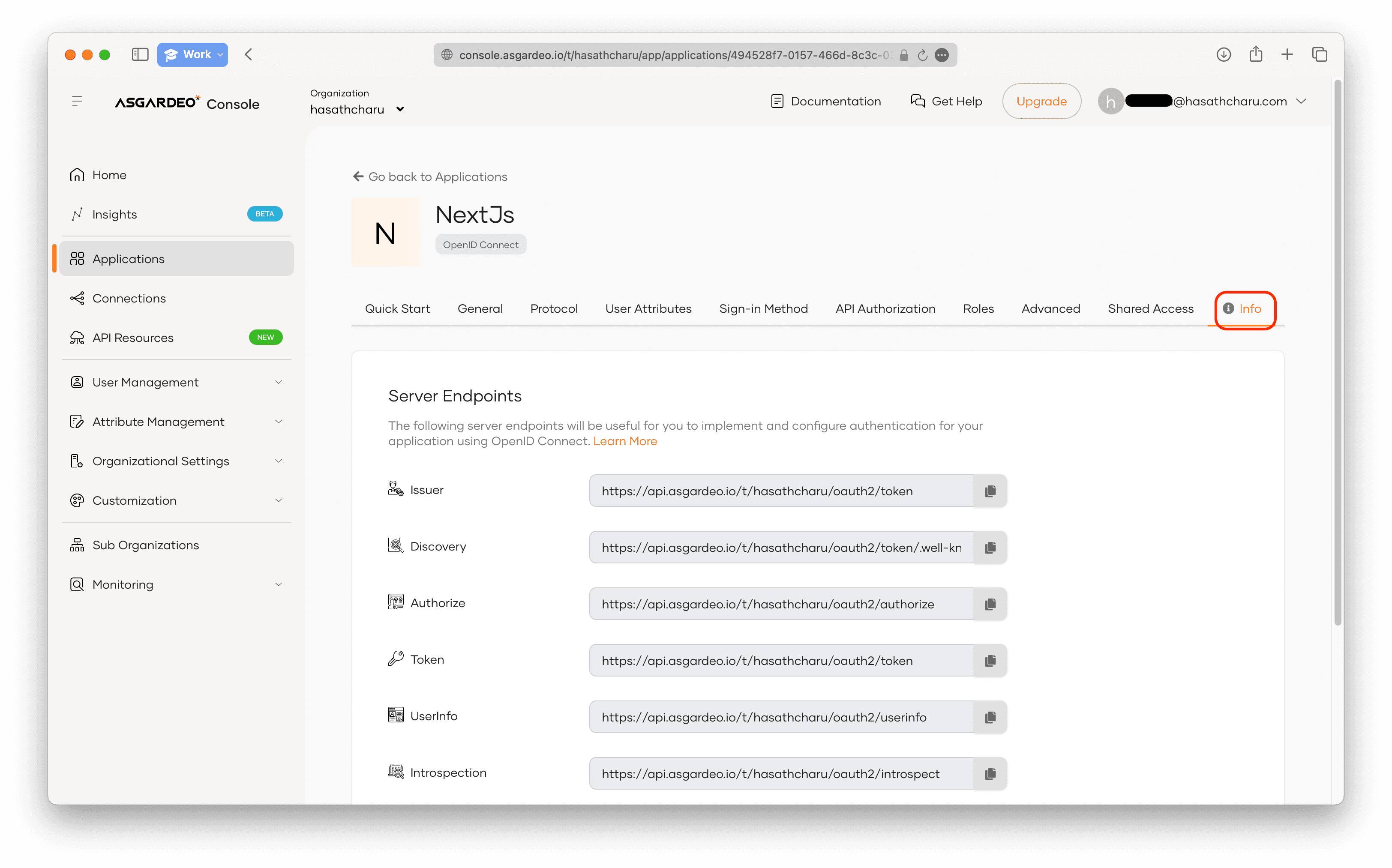Expand the Customization section
Viewport: 1392px width, 868px height.
click(x=177, y=500)
